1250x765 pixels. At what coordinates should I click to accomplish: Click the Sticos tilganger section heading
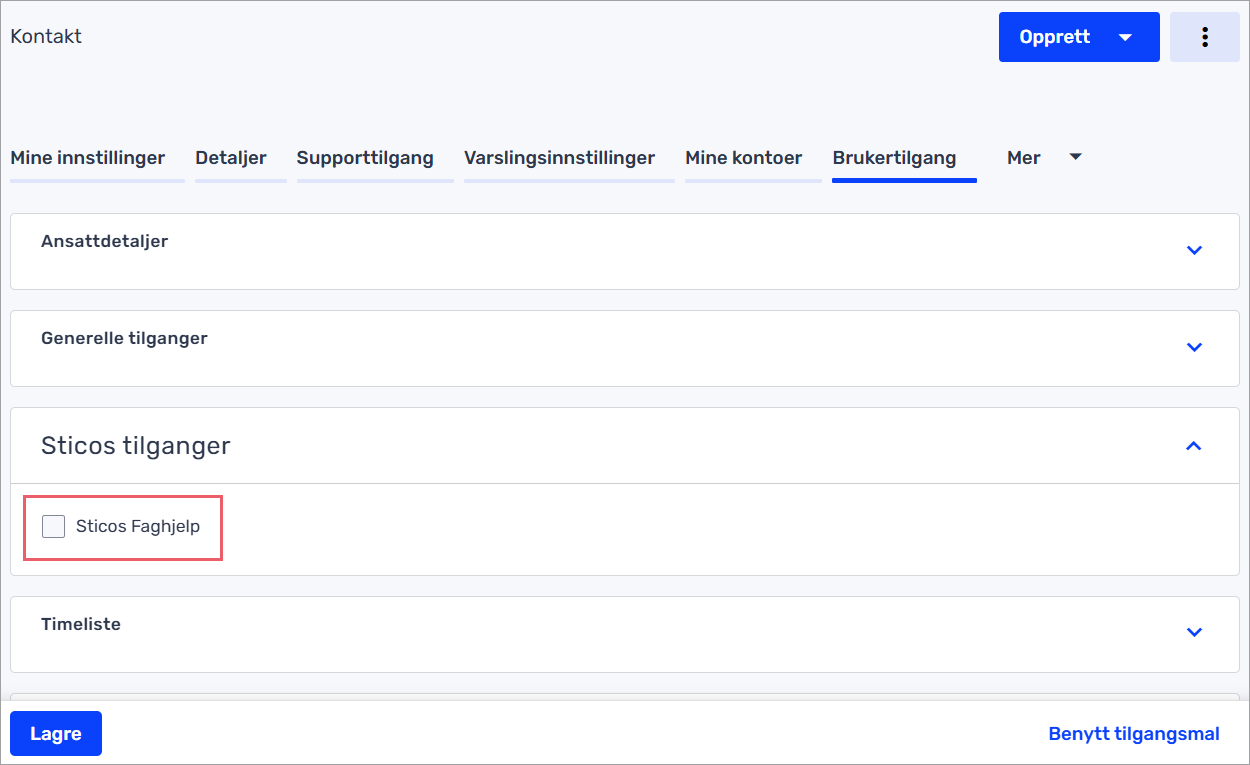click(x=136, y=446)
